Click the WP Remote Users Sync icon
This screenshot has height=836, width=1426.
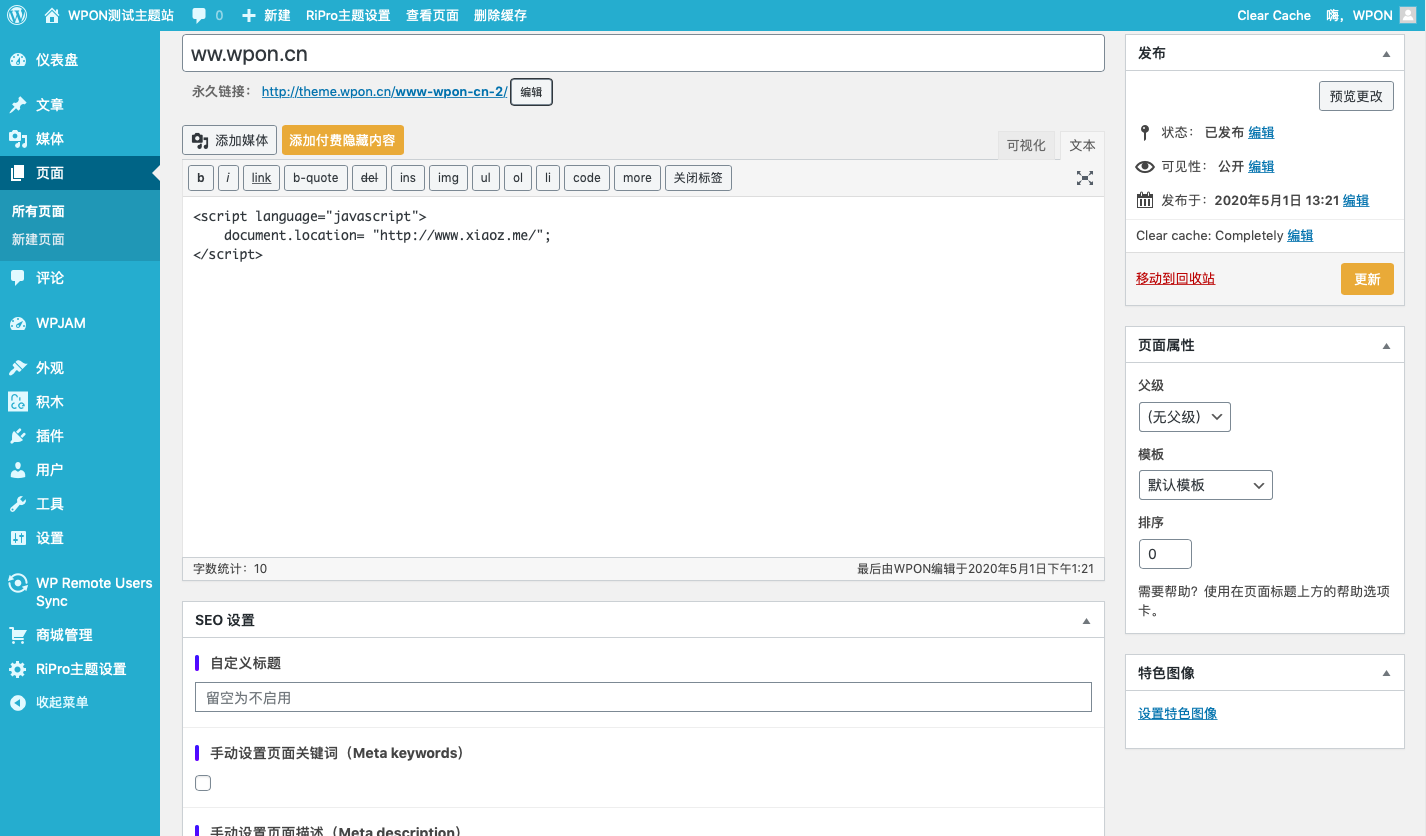click(18, 583)
